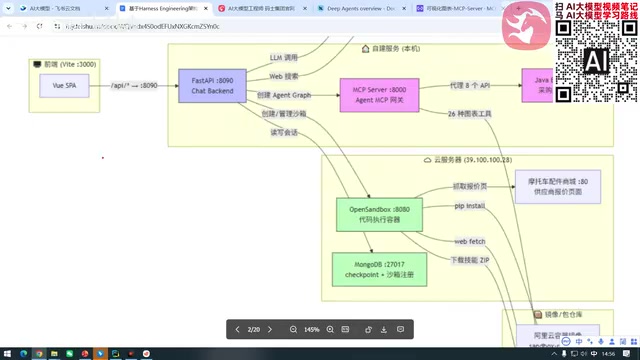Close the AI大模型工程师 tab
640x360 pixels.
305,8
